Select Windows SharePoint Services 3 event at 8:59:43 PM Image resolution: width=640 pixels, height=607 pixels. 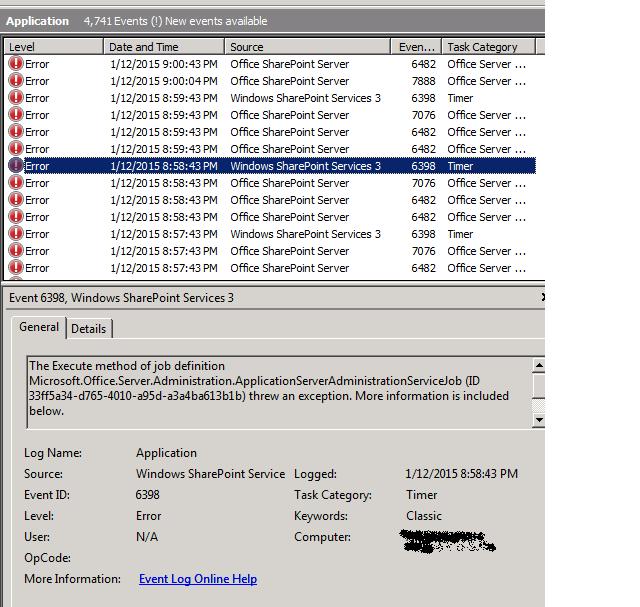272,98
